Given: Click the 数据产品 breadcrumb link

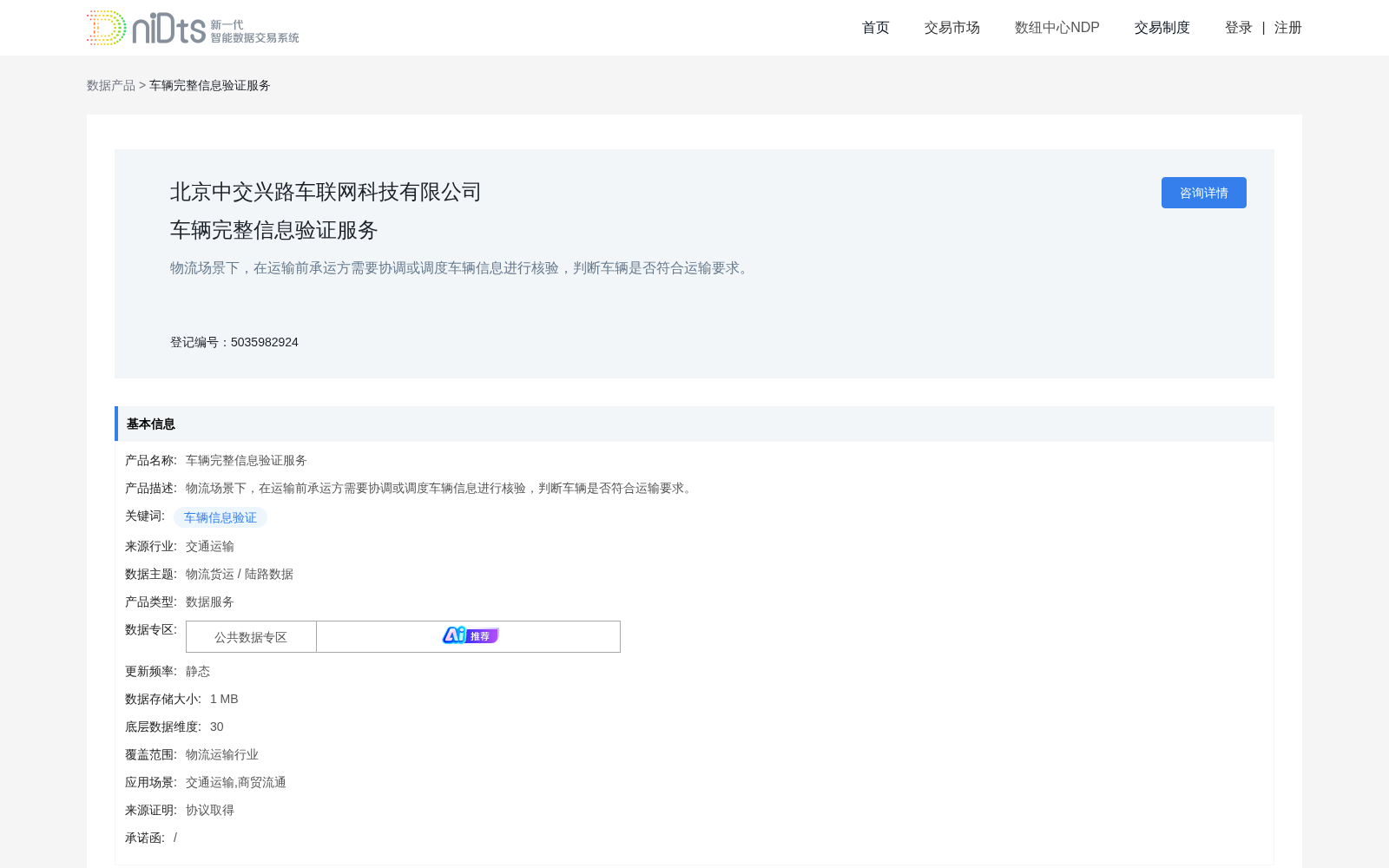Looking at the screenshot, I should (111, 85).
